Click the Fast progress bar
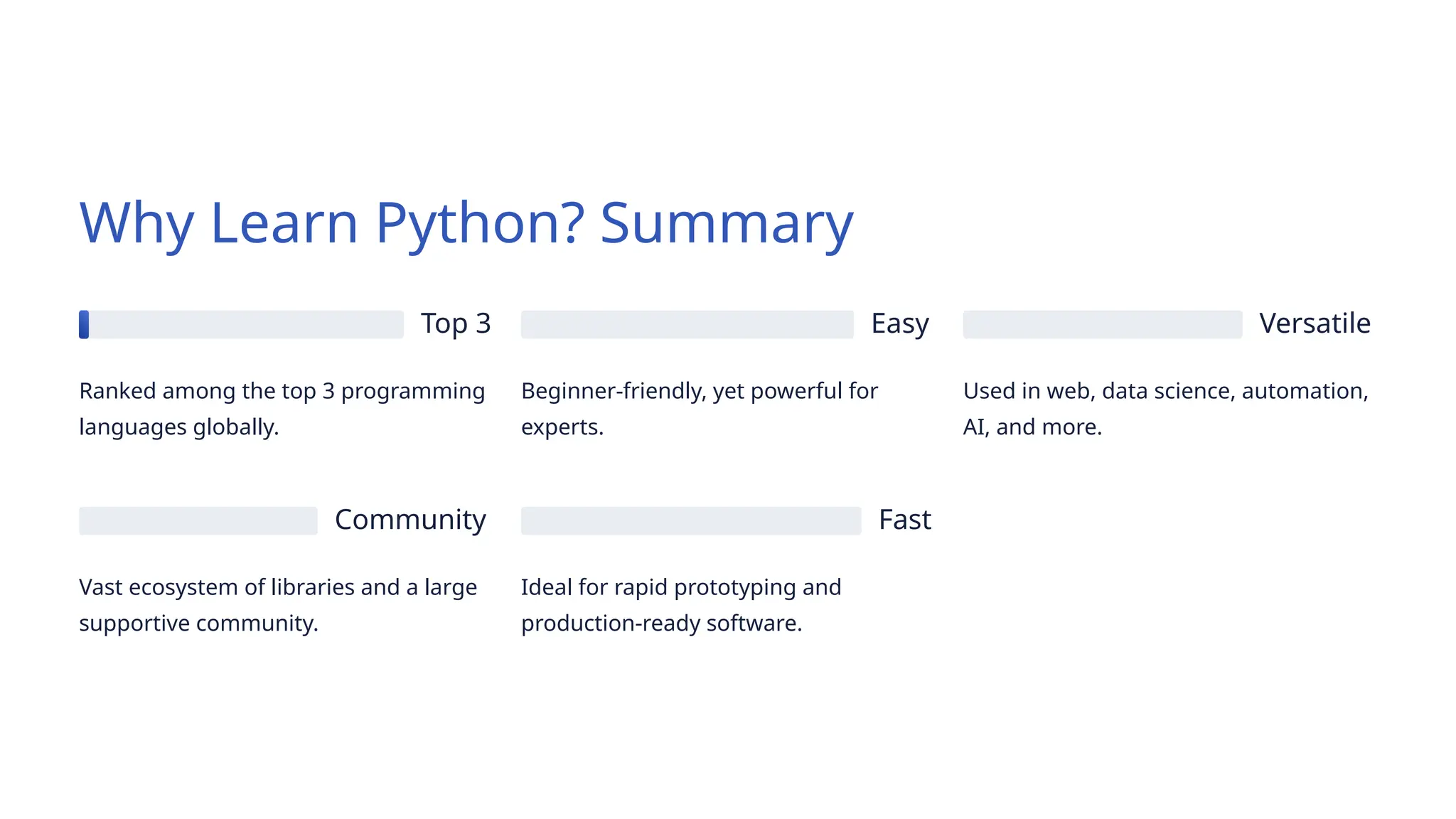This screenshot has height=819, width=1456. (690, 520)
